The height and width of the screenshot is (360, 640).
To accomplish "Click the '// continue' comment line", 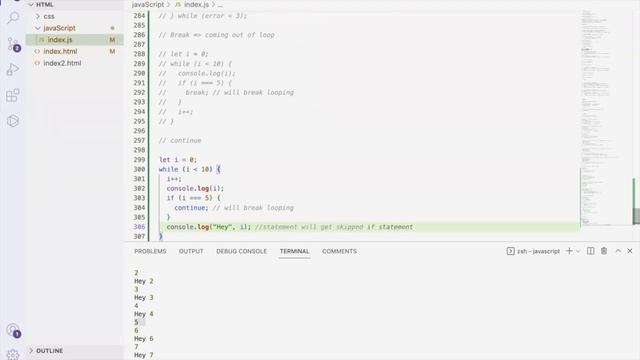I will point(180,140).
